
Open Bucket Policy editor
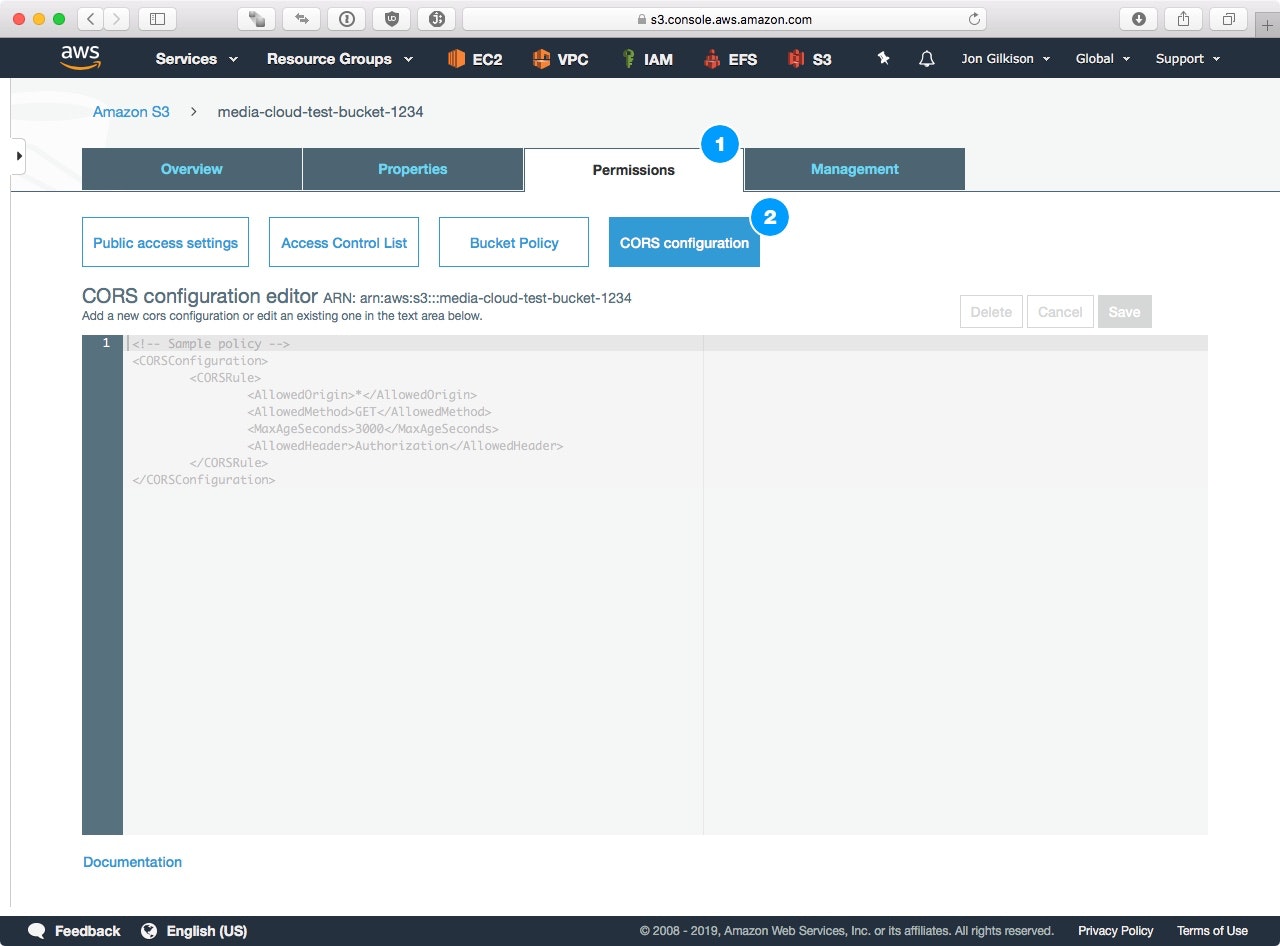(514, 242)
